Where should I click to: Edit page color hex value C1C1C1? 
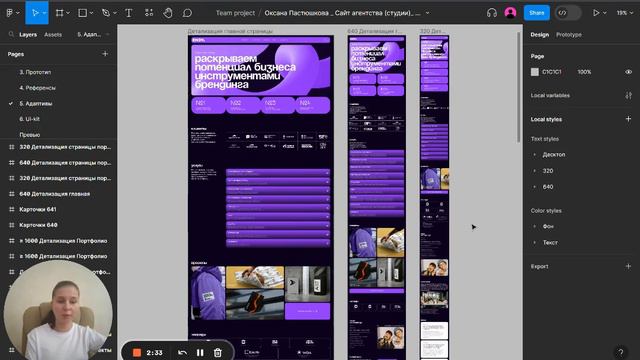552,72
